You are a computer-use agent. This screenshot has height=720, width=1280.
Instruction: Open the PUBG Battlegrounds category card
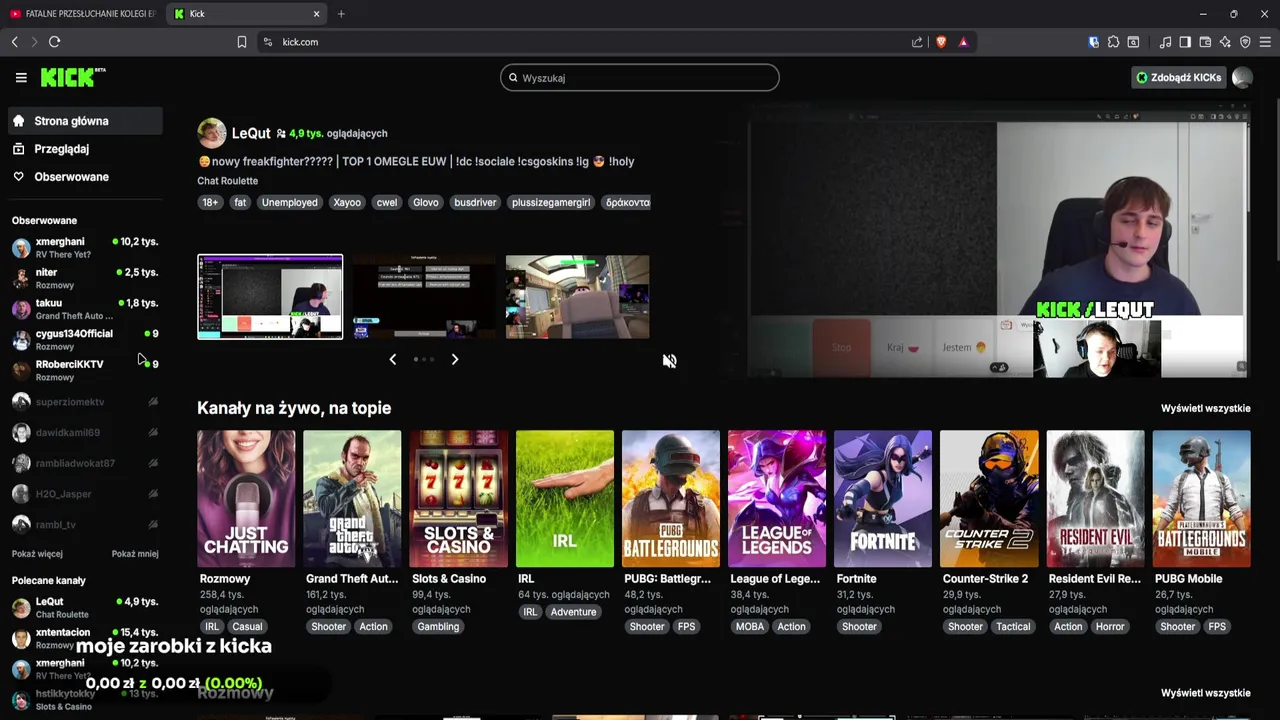(671, 499)
